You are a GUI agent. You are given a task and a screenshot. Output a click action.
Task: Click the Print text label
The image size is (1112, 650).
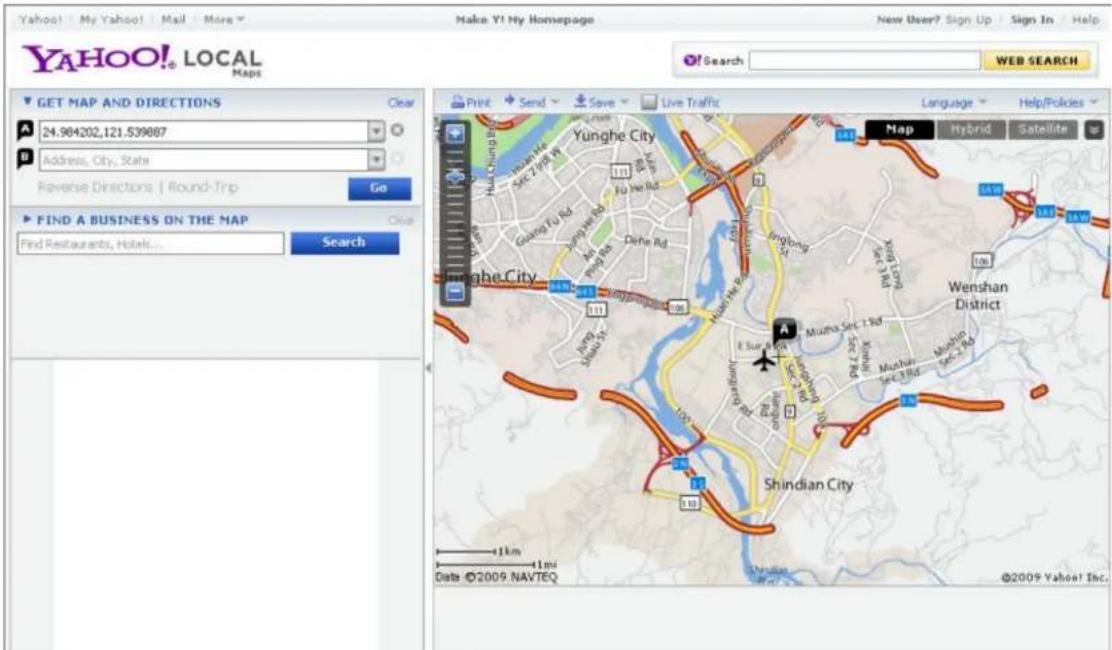coord(479,103)
